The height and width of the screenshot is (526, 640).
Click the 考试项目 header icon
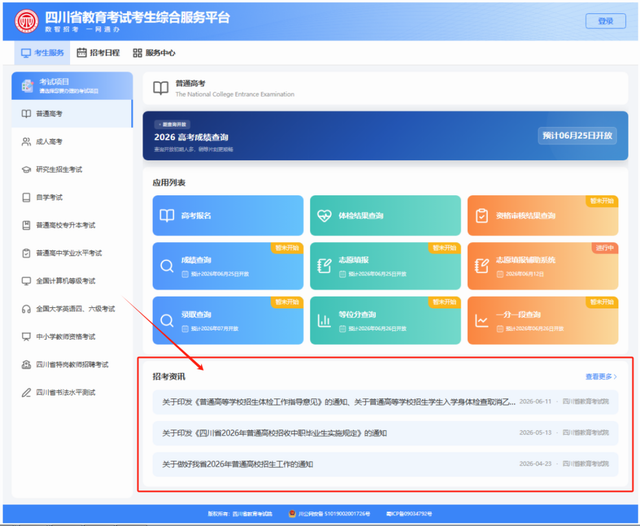click(27, 86)
